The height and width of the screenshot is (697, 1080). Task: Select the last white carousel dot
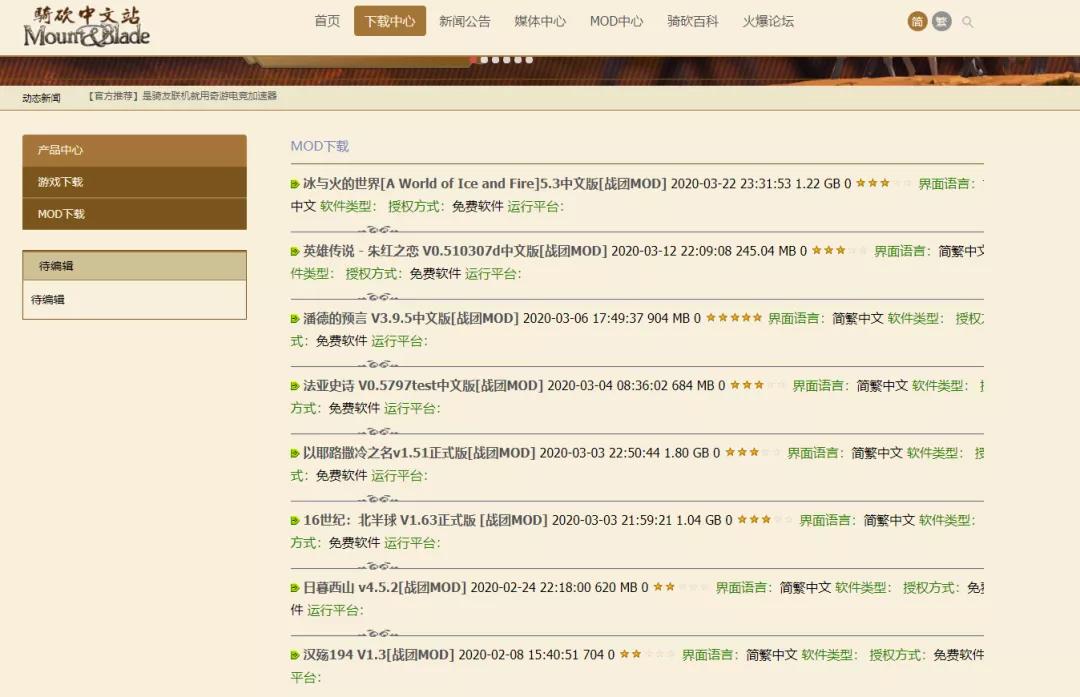[x=530, y=59]
